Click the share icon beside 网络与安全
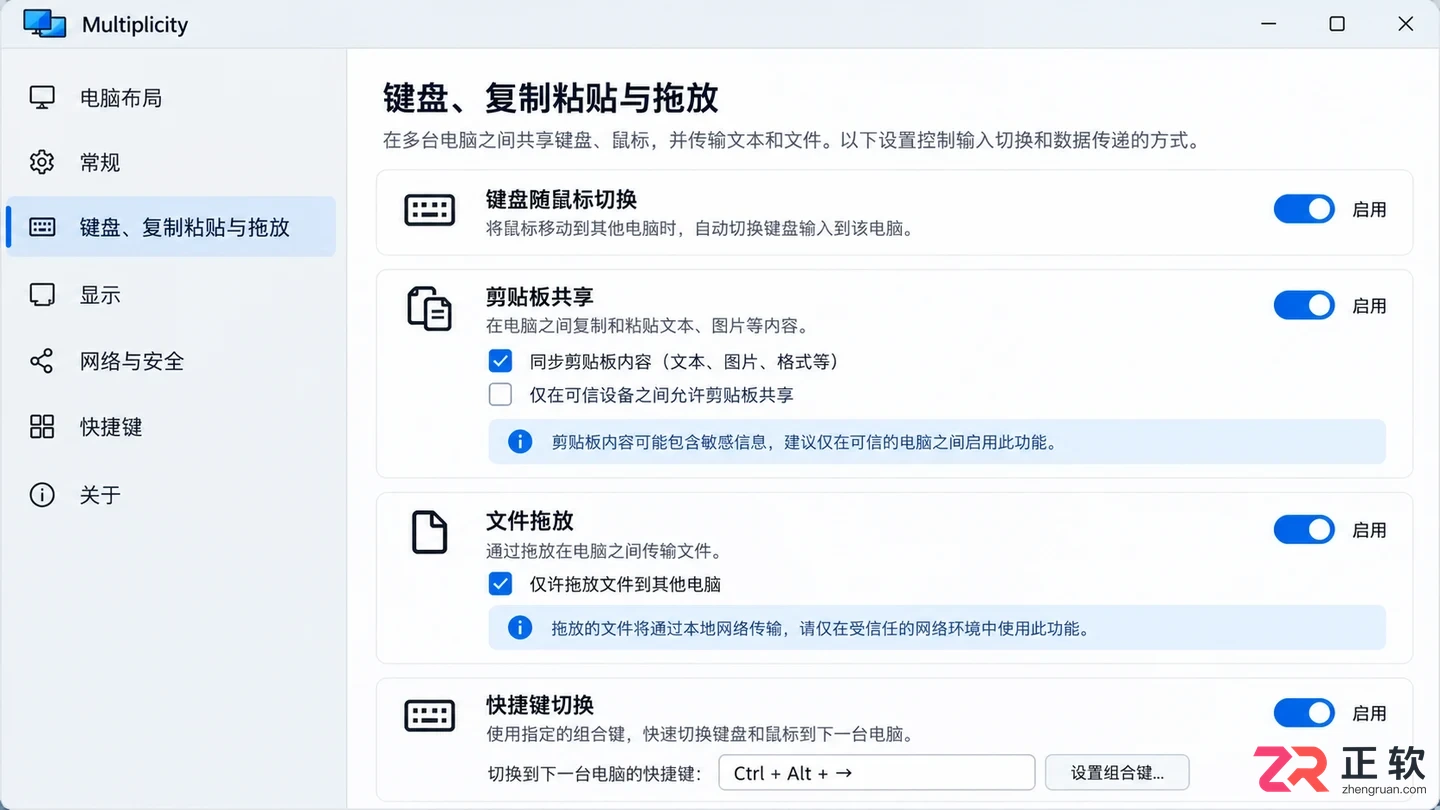 [x=42, y=361]
